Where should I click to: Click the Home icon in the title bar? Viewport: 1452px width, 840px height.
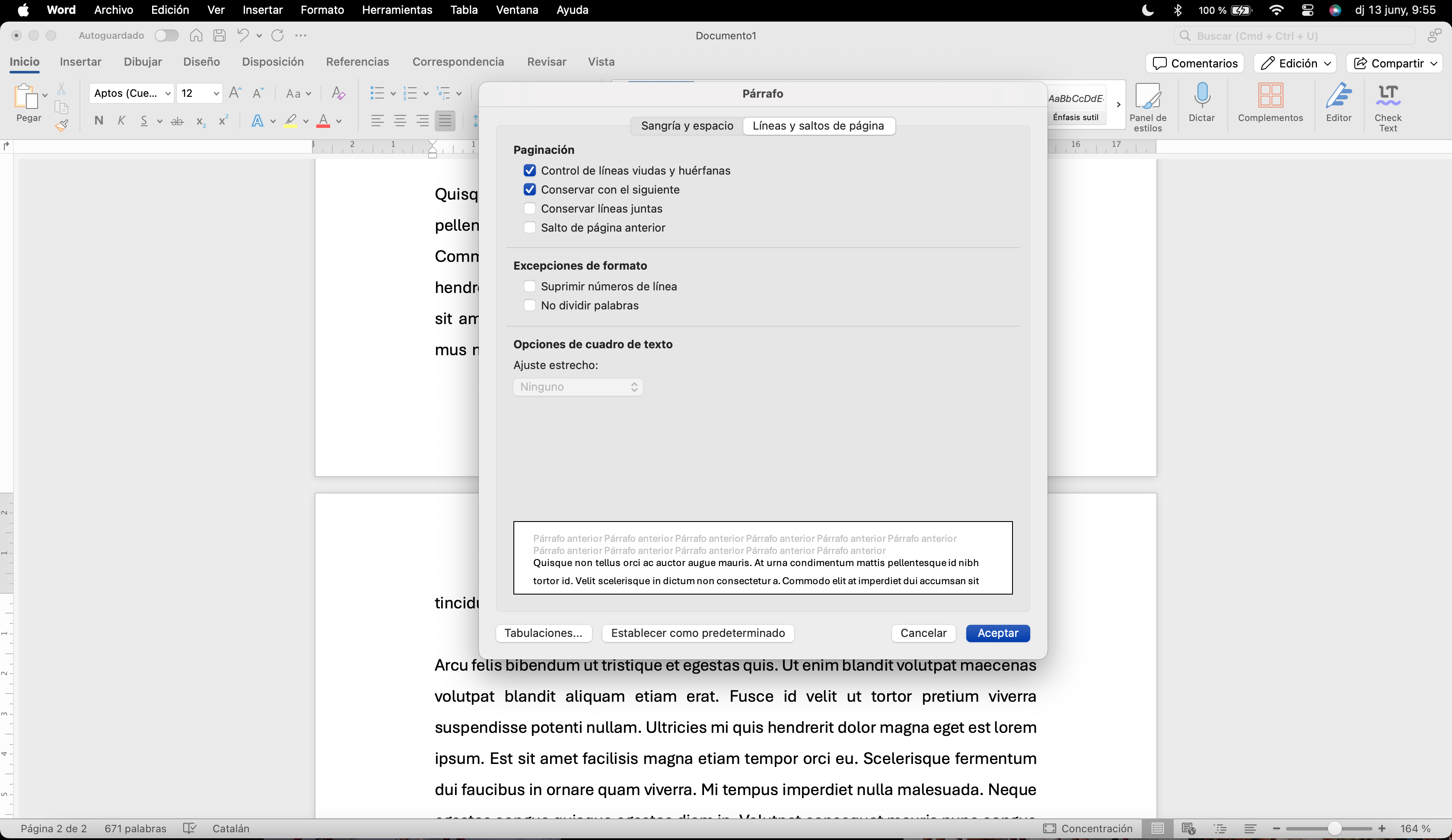[196, 36]
